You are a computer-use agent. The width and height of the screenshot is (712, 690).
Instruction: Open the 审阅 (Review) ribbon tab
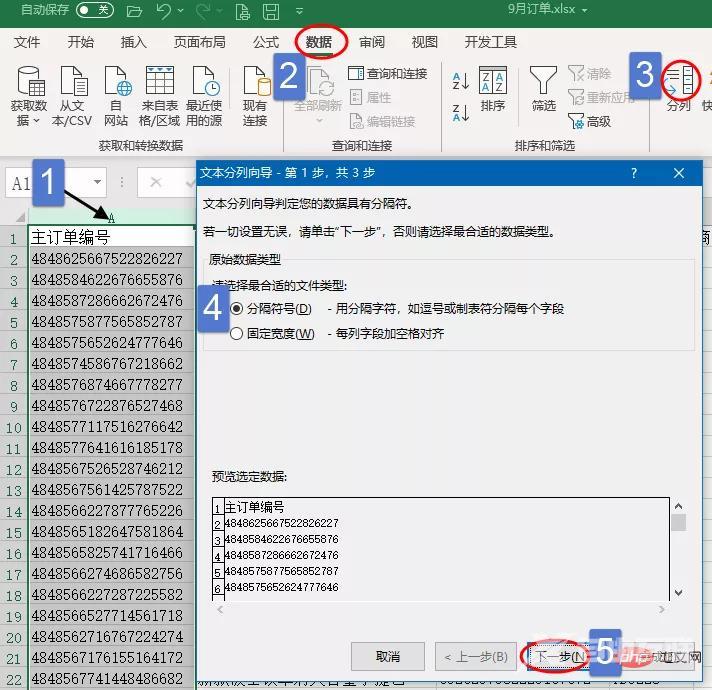click(x=372, y=43)
